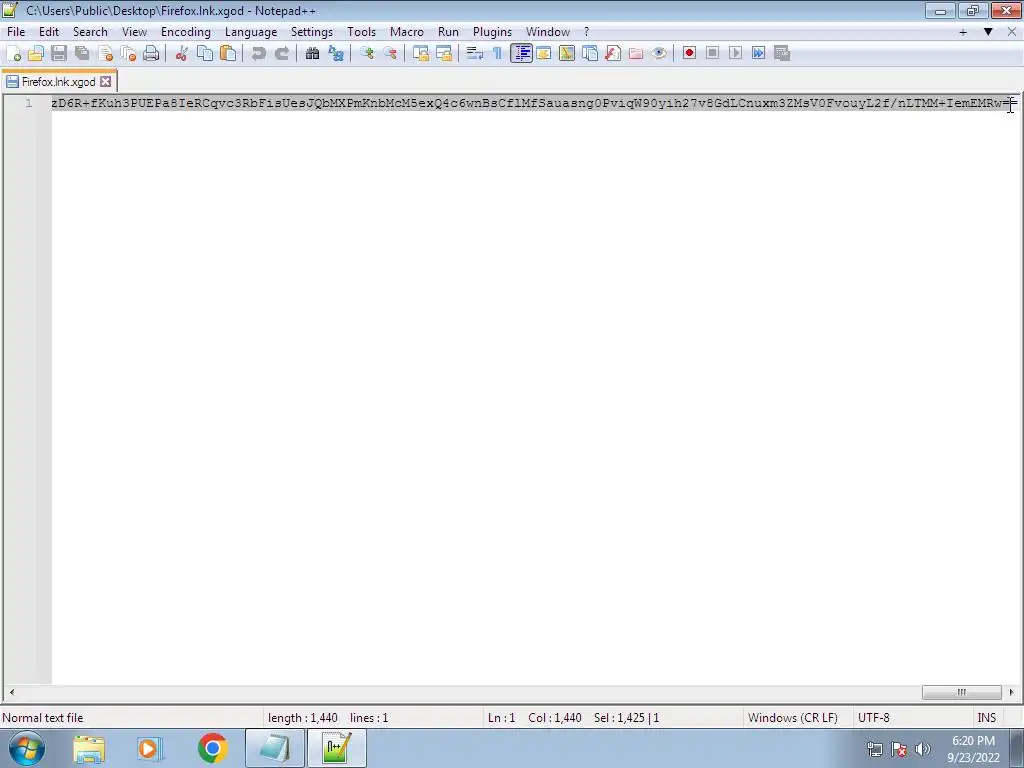Click the Save All toolbar icon
This screenshot has width=1024, height=768.
click(x=82, y=54)
